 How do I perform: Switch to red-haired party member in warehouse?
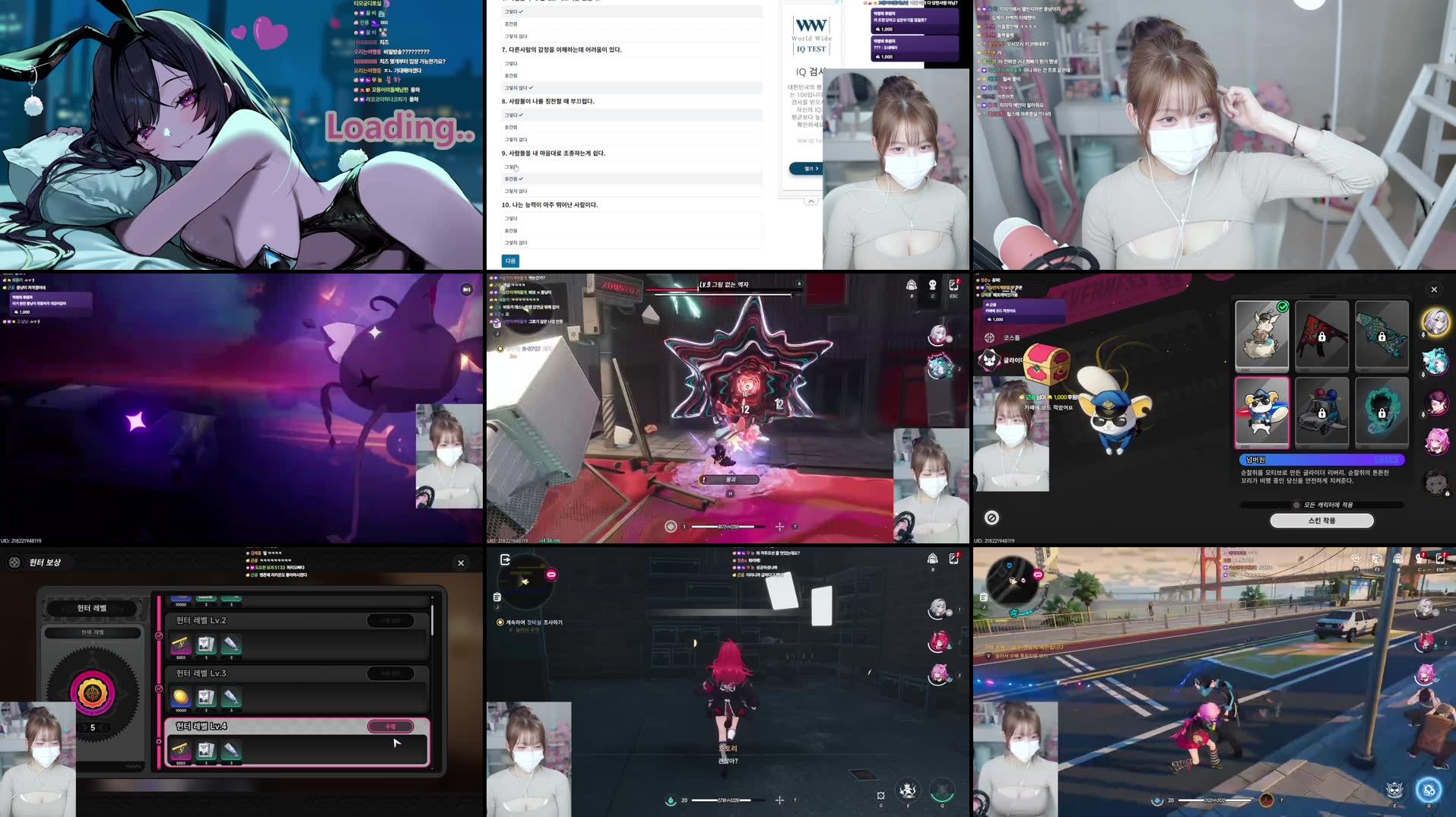pos(938,641)
